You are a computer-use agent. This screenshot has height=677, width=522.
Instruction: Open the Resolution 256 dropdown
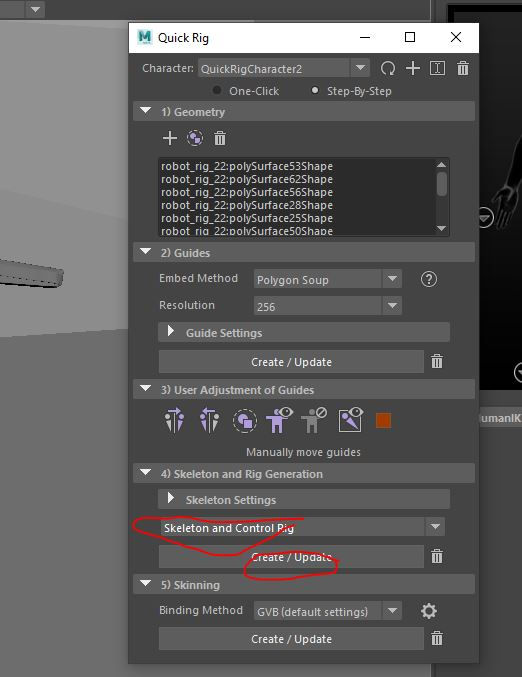[328, 306]
